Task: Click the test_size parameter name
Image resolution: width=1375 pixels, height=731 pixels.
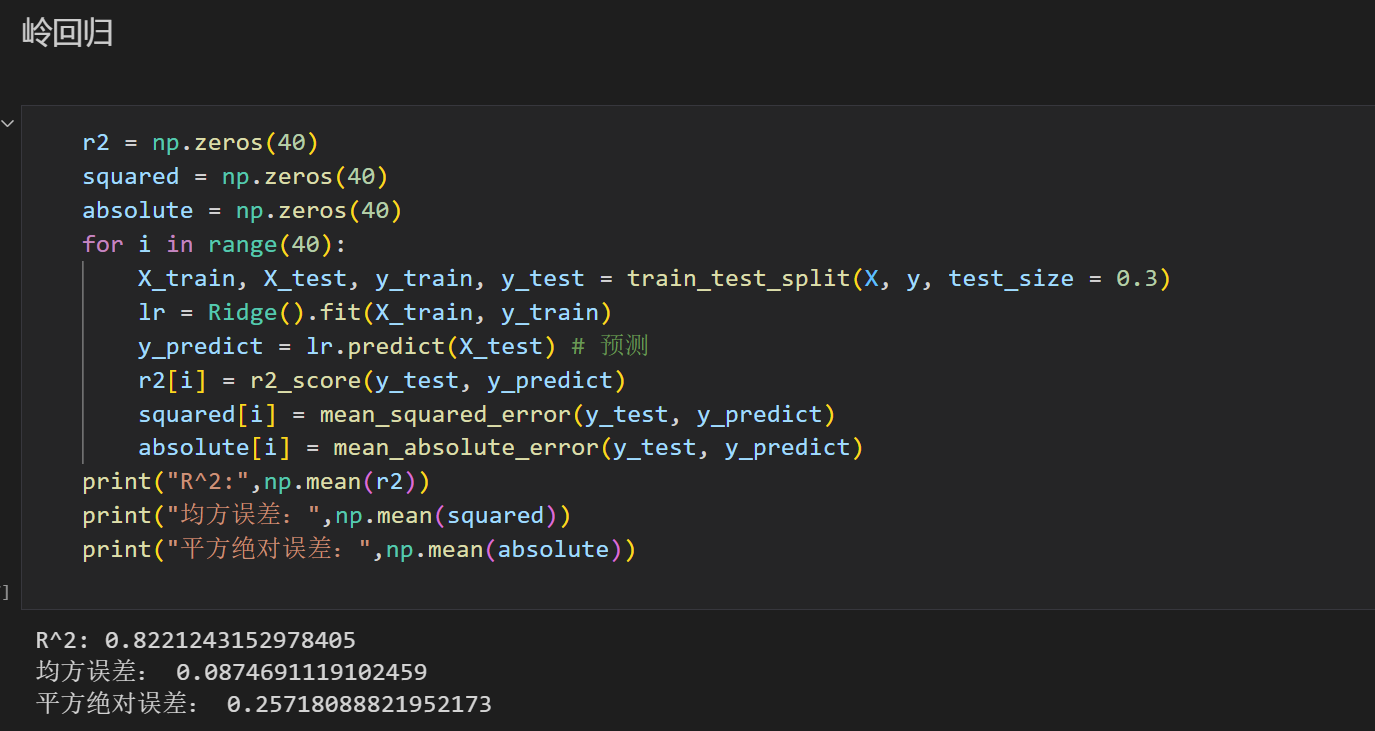Action: click(1011, 279)
